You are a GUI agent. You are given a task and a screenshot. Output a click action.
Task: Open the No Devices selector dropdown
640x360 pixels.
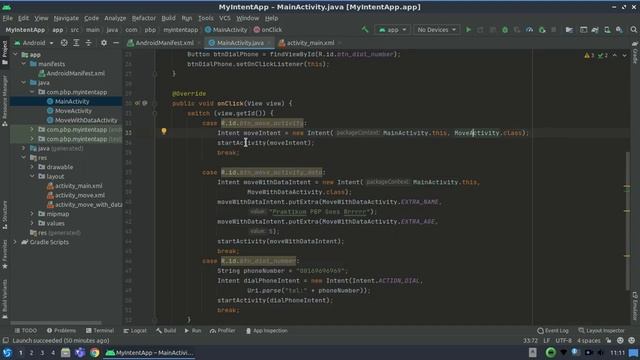point(436,30)
